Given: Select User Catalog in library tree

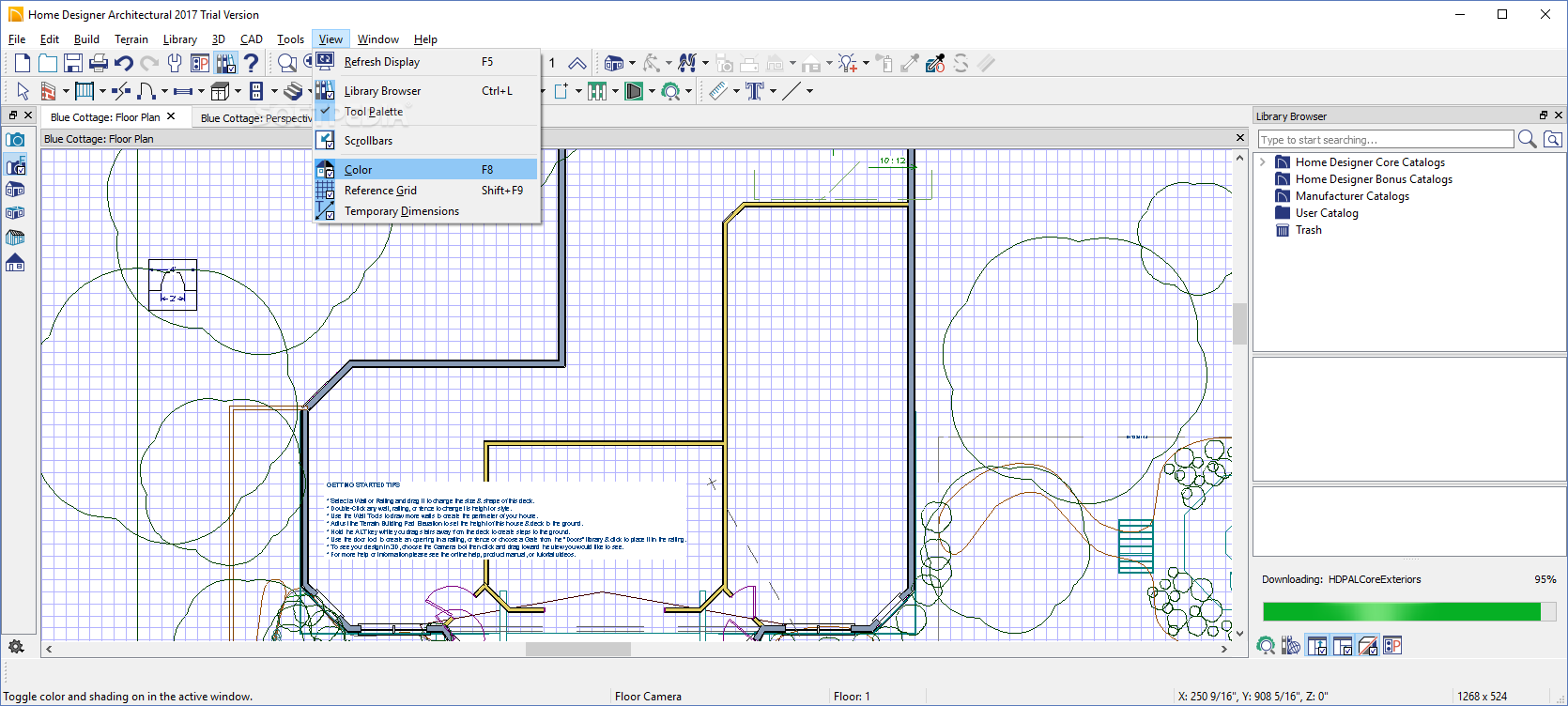Looking at the screenshot, I should pos(1327,213).
